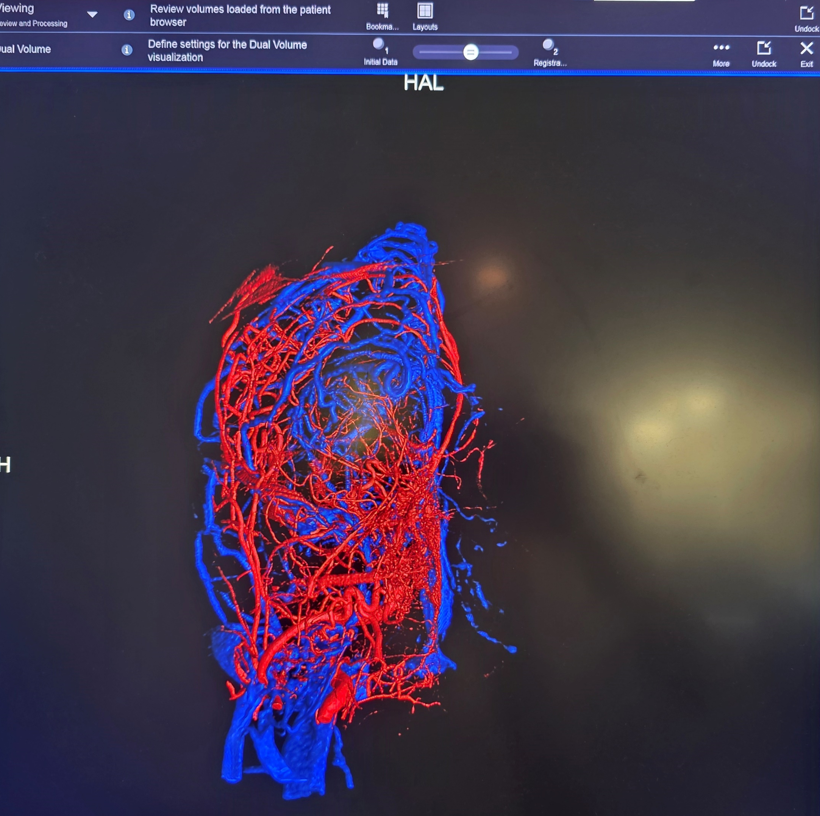Open the More options ellipsis
This screenshot has width=820, height=816.
point(721,48)
